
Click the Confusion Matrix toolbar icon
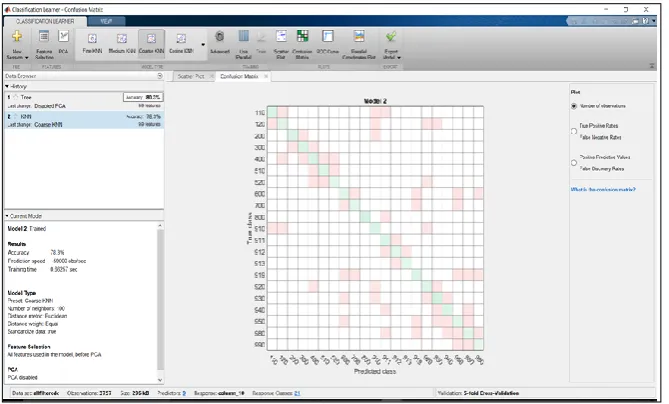click(303, 36)
